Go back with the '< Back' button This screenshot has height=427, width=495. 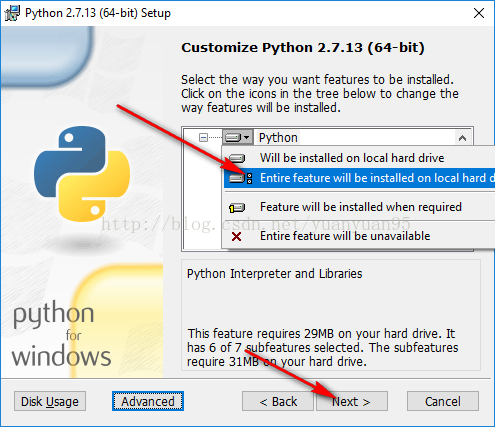(x=278, y=401)
